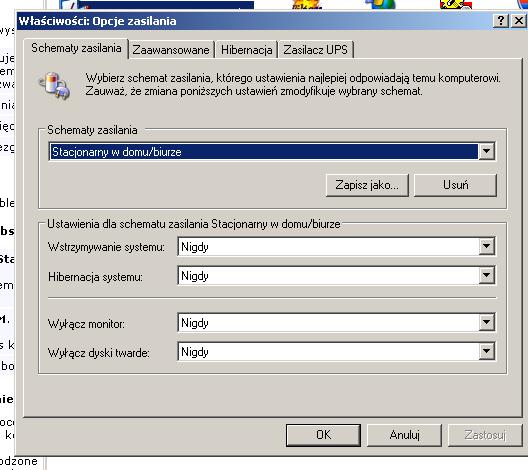Switch to the Hibernacja tab
Screen dimensions: 528x470
tap(246, 50)
